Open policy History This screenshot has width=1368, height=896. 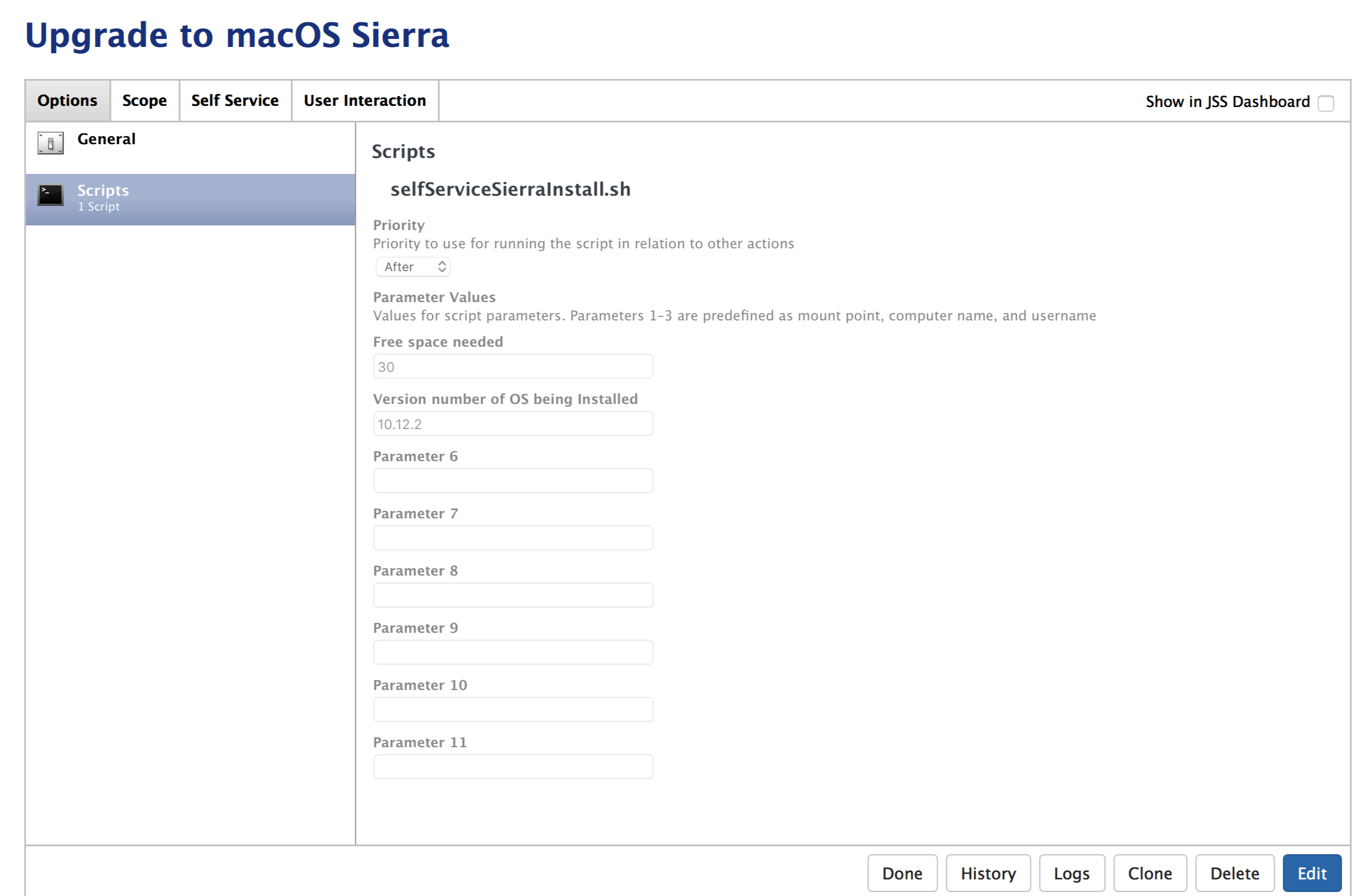point(988,873)
